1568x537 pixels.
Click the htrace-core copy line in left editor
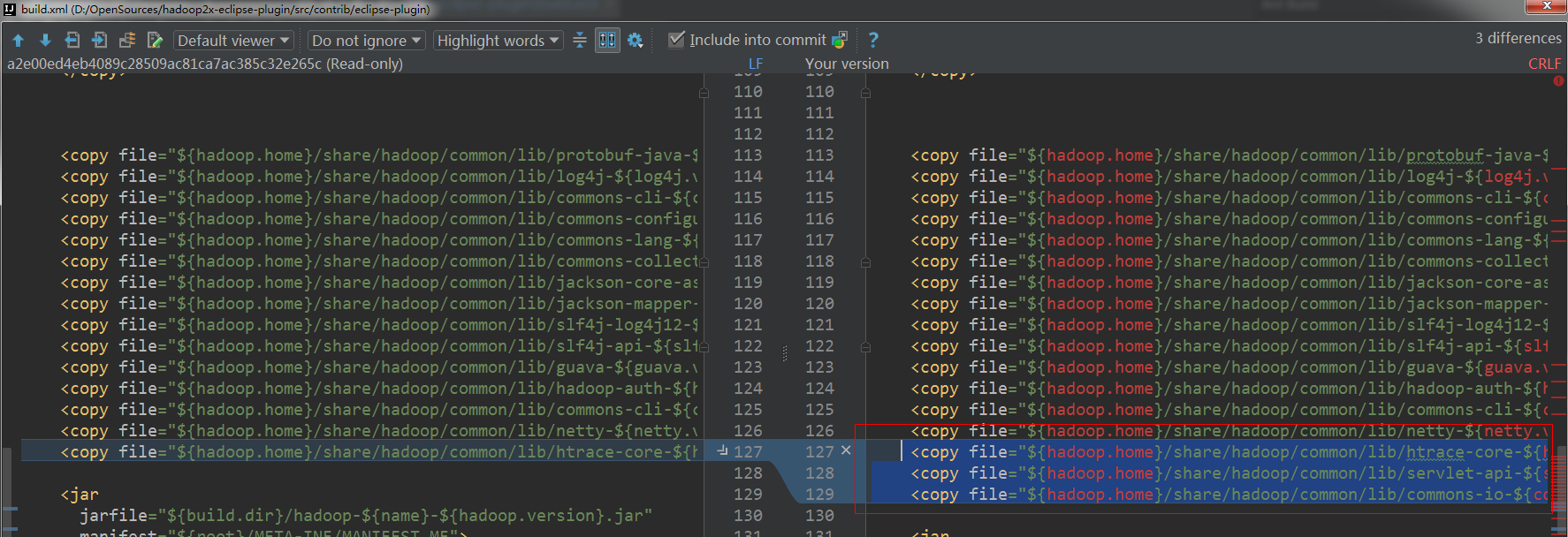[x=379, y=452]
